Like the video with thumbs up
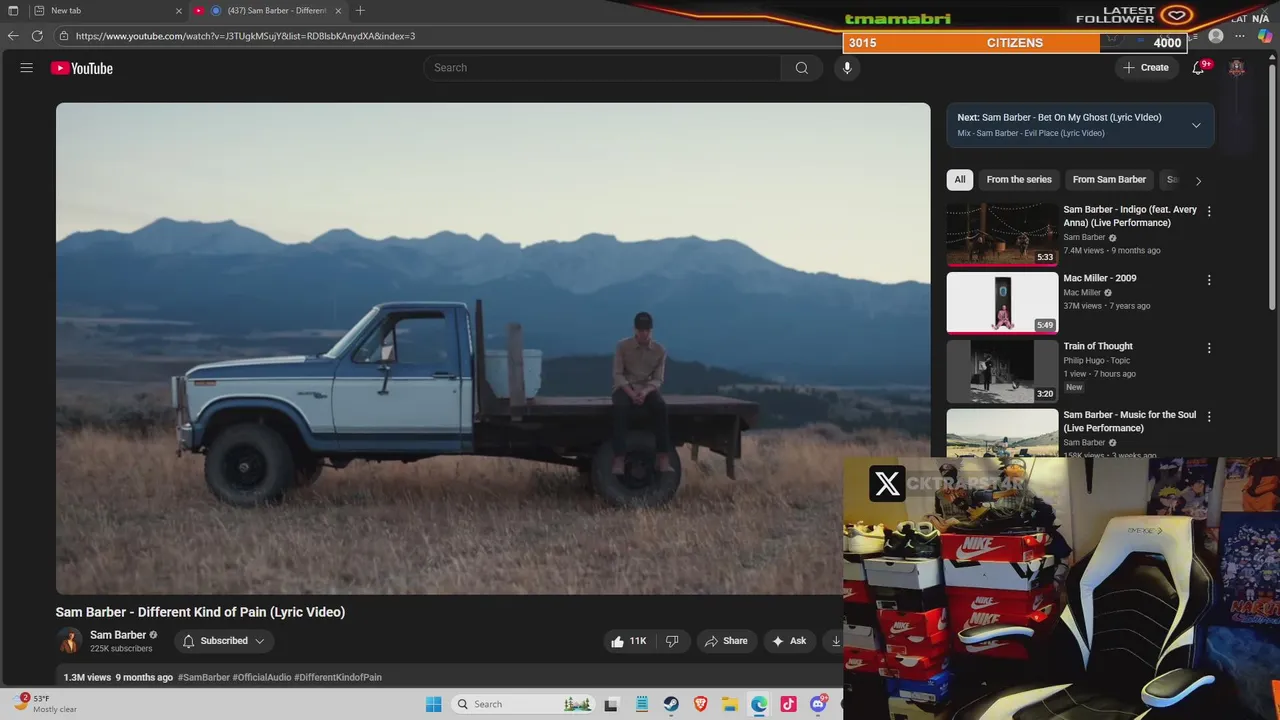 (x=629, y=641)
